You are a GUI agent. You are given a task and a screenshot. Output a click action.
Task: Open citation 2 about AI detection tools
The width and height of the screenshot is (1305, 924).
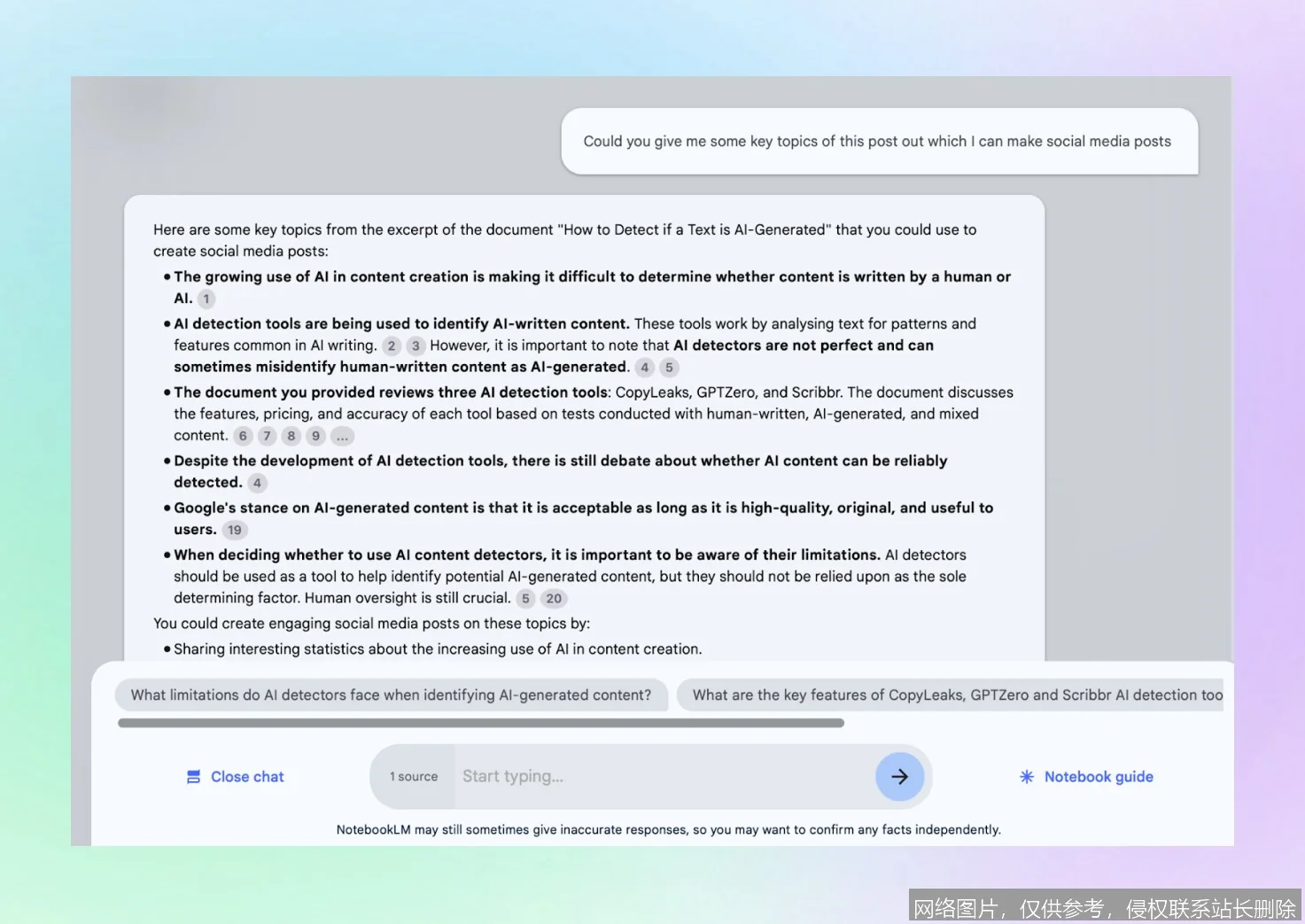point(392,346)
